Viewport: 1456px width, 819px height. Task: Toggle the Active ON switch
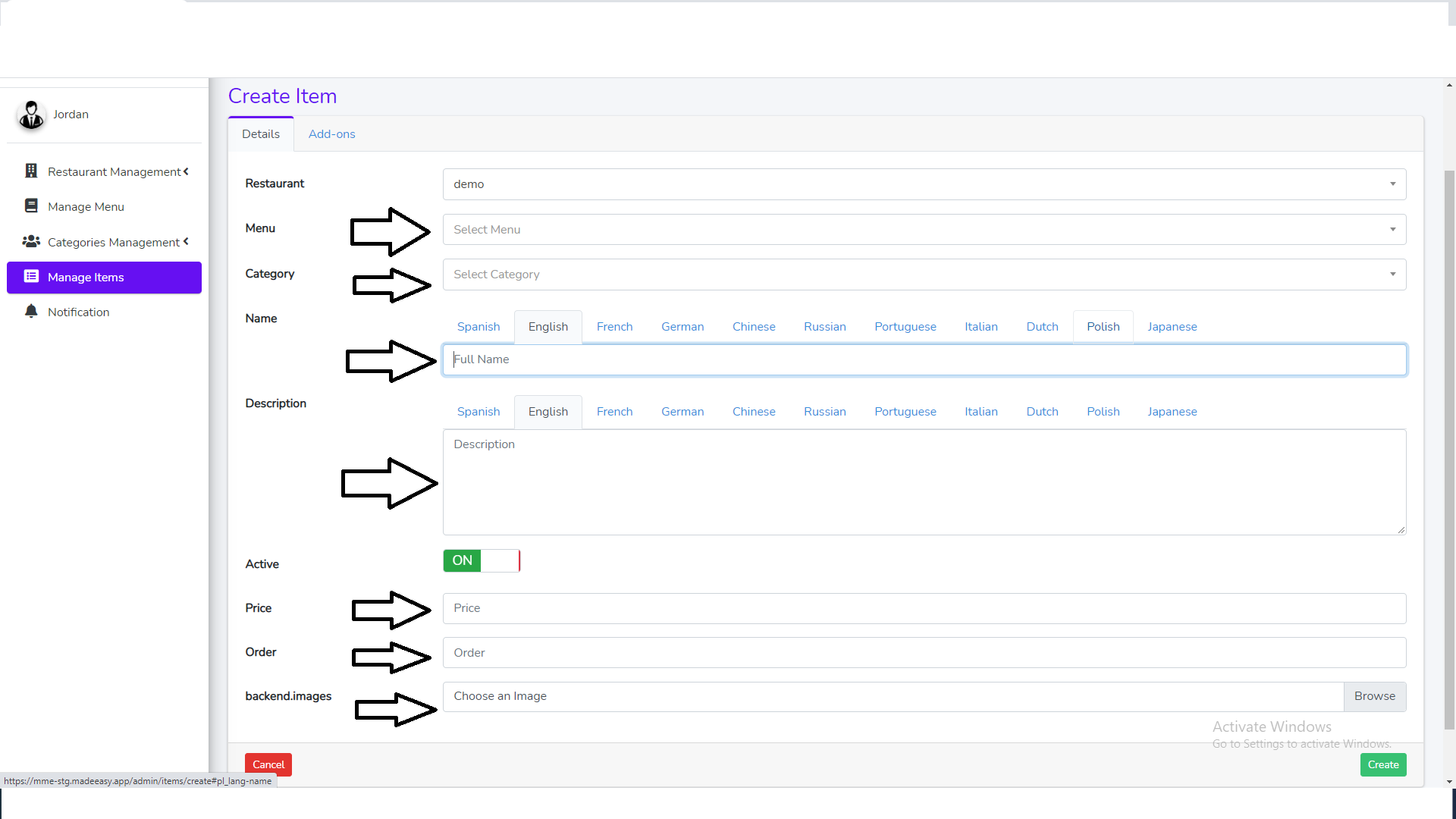482,560
